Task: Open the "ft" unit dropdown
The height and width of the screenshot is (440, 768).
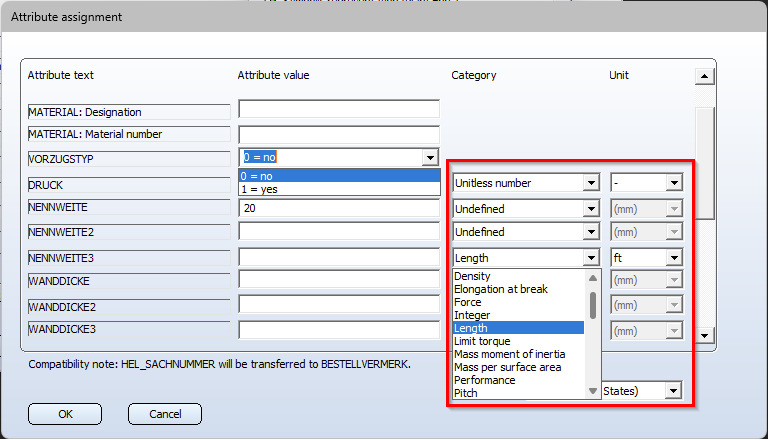Action: (x=674, y=258)
